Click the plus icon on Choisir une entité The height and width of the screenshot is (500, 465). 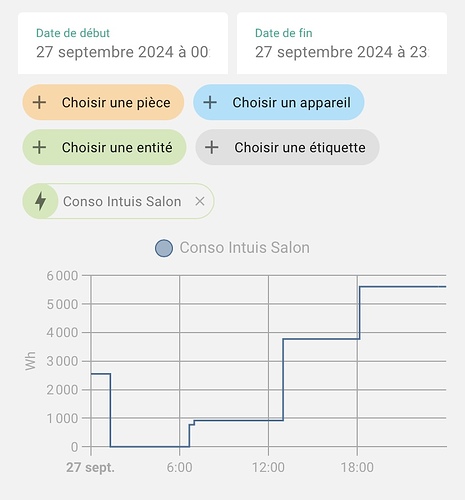[x=39, y=147]
